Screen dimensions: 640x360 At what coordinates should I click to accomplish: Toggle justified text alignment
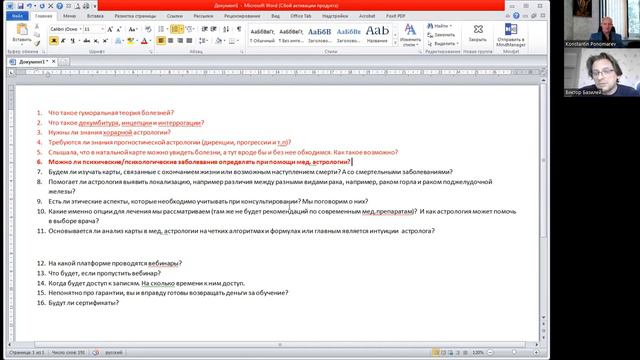[189, 41]
